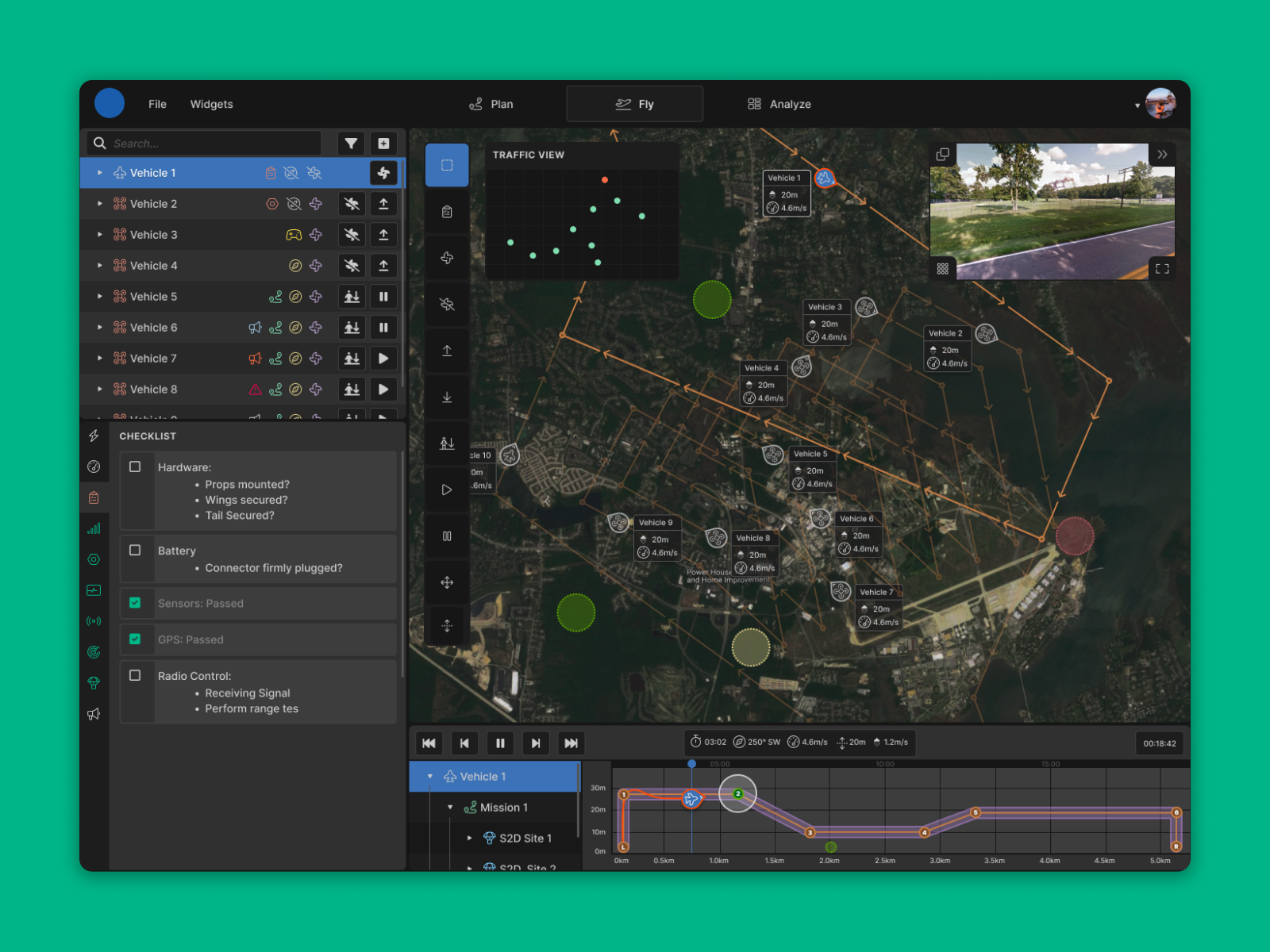The height and width of the screenshot is (952, 1270).
Task: Click the add vehicle plus icon
Action: (x=383, y=144)
